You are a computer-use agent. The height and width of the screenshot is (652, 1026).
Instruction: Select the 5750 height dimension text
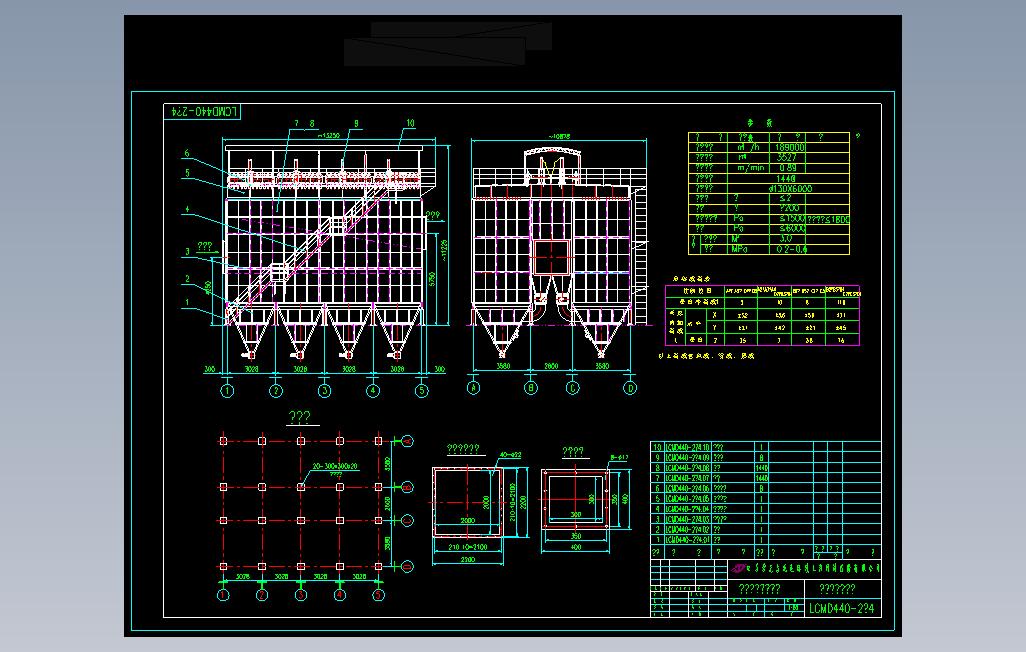(x=432, y=278)
